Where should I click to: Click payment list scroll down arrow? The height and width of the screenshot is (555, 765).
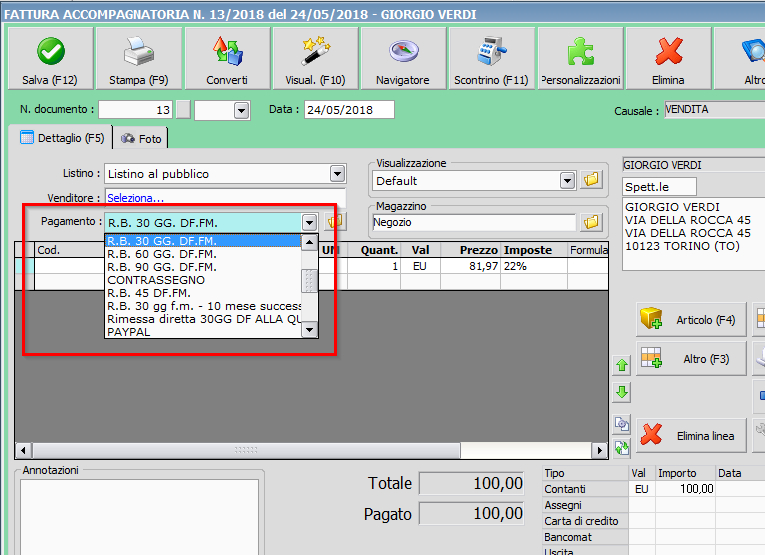[309, 330]
